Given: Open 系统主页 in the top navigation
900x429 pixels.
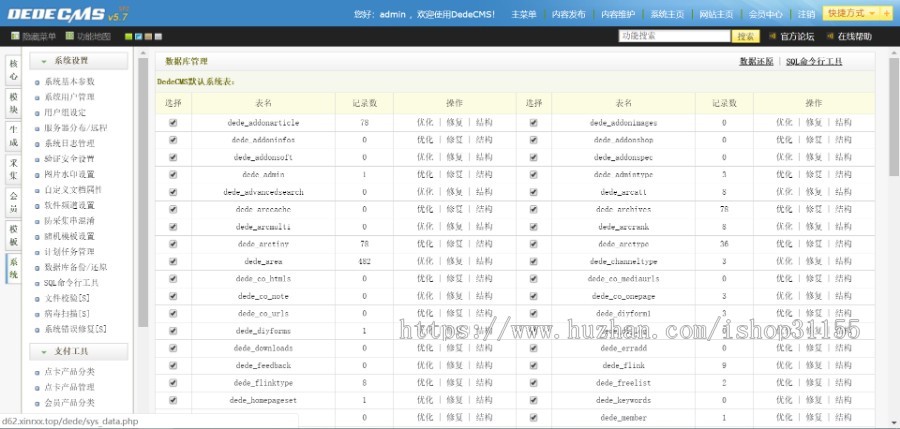Looking at the screenshot, I should [667, 14].
